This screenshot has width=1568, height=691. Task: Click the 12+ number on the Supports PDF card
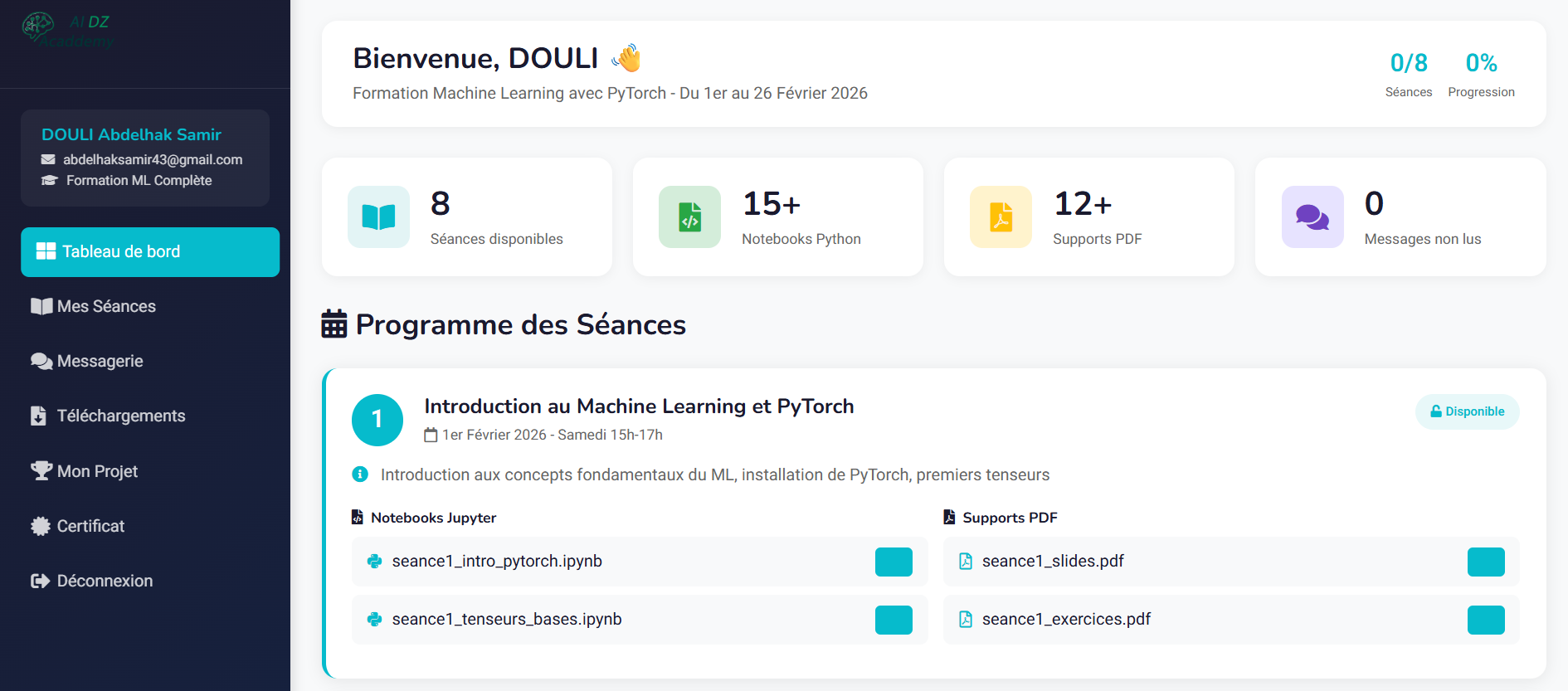(1082, 203)
